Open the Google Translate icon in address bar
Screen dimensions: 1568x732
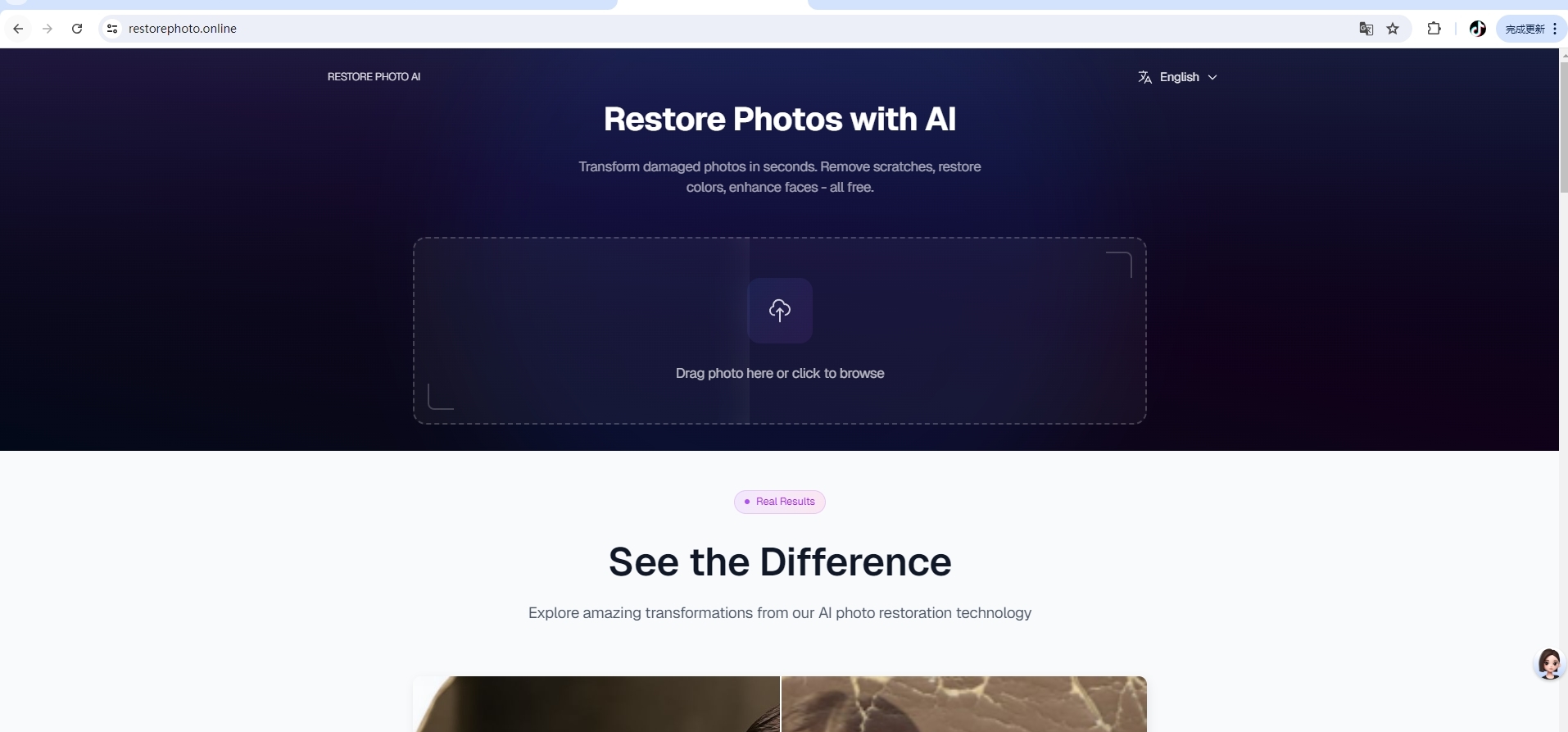pos(1366,29)
